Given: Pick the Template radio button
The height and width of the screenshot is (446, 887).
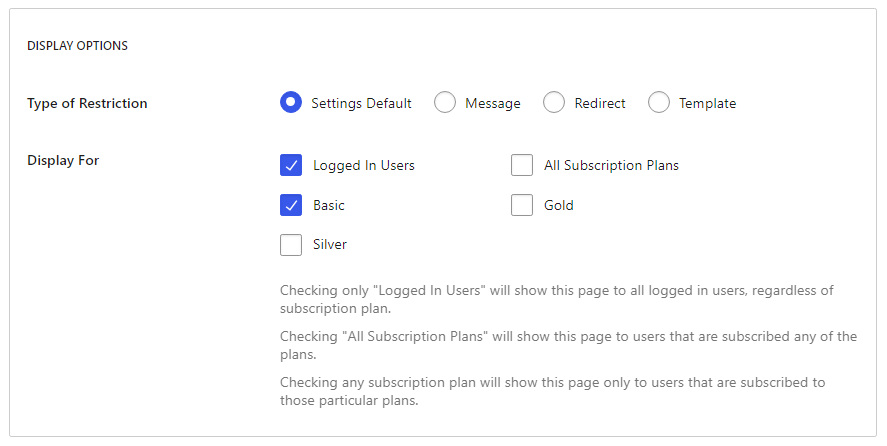Looking at the screenshot, I should point(659,103).
